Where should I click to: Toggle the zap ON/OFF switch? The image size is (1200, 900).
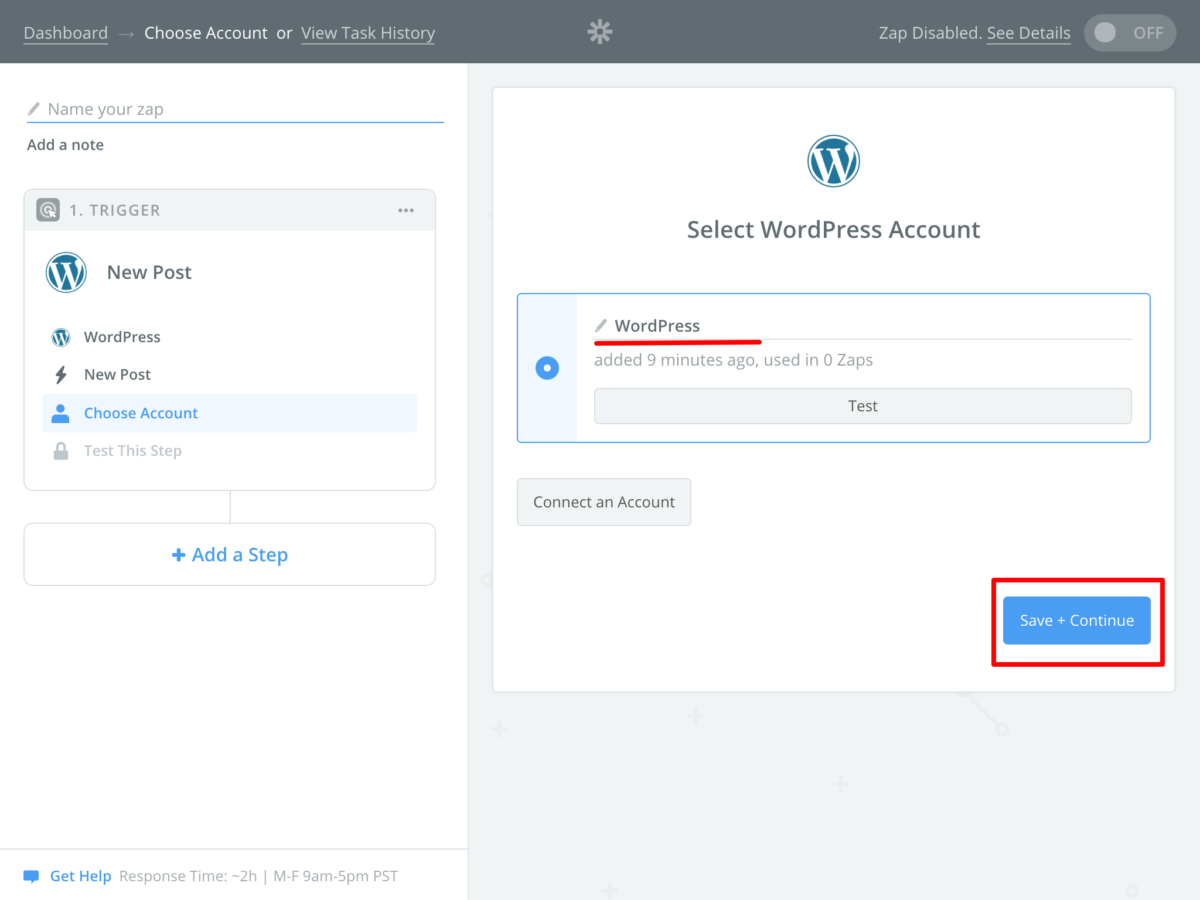(x=1129, y=32)
